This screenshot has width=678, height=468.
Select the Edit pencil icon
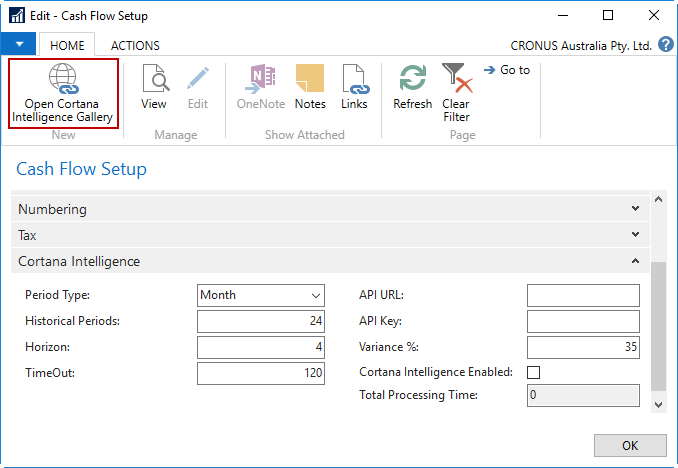pyautogui.click(x=198, y=78)
